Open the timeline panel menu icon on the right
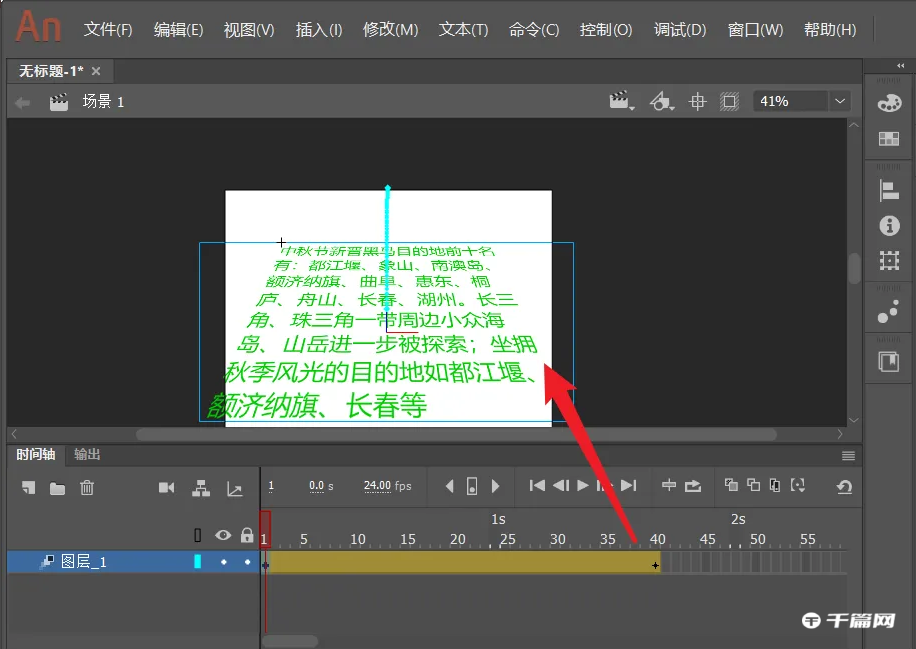 pos(848,457)
